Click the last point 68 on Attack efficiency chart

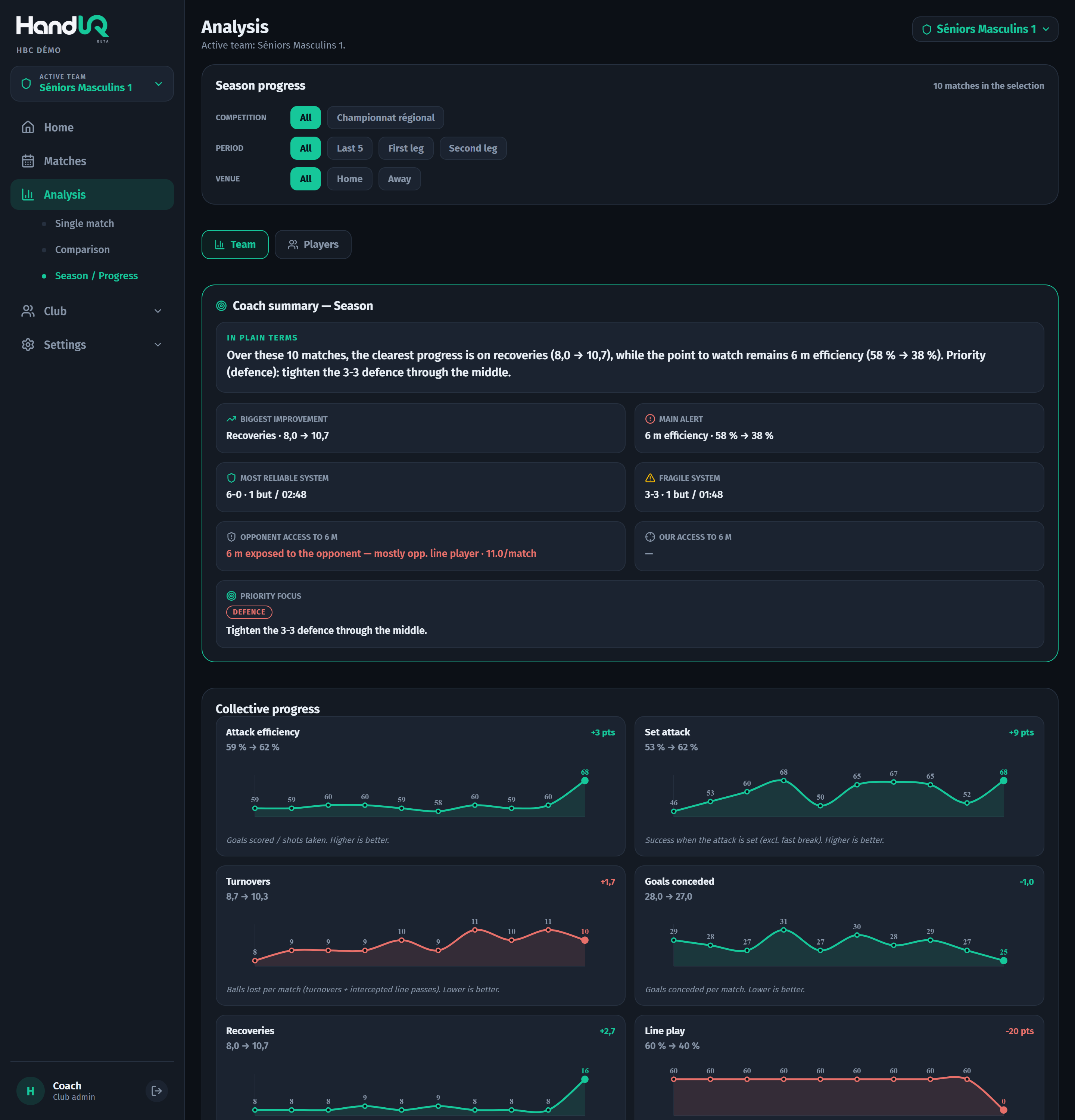click(584, 781)
